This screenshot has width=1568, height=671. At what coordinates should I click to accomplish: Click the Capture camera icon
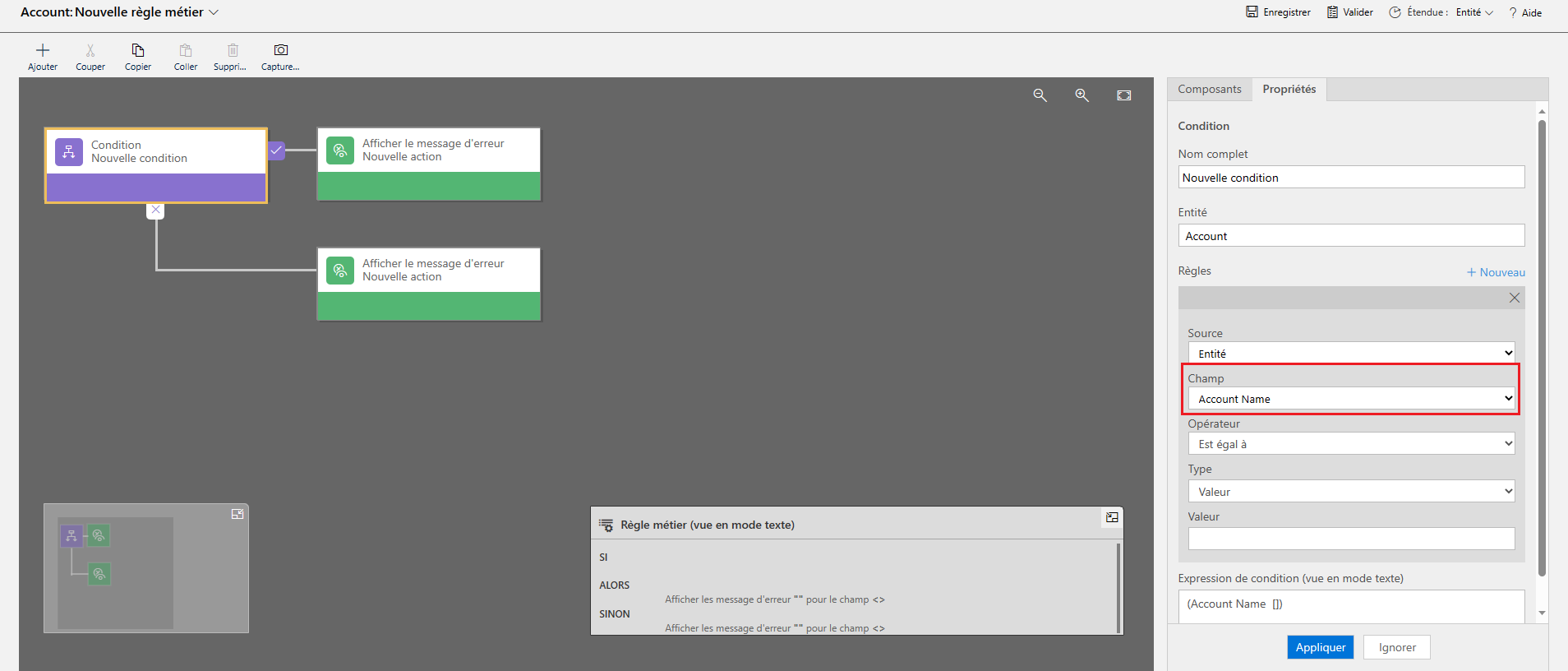tap(281, 50)
